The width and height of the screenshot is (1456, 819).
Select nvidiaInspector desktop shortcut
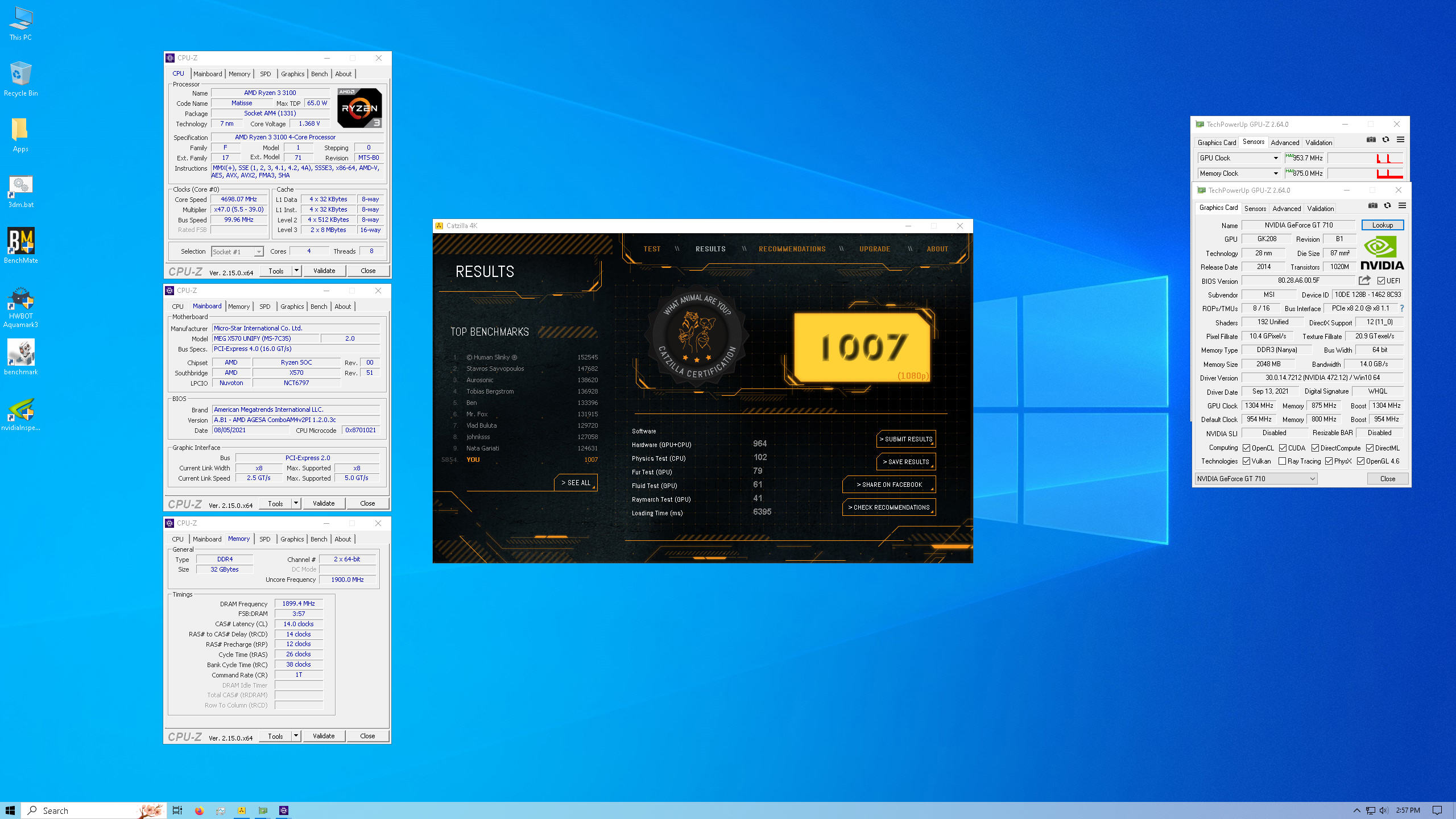(20, 415)
